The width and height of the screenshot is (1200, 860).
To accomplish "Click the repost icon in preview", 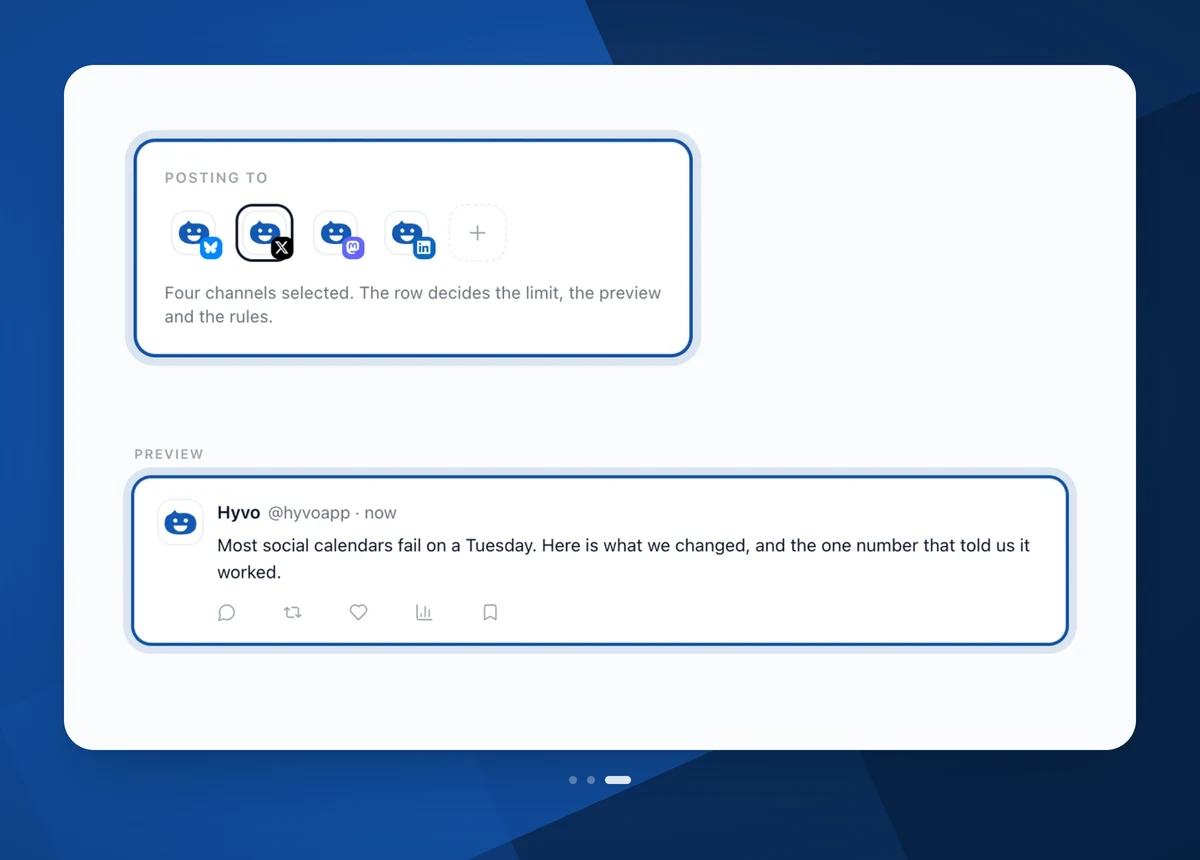I will 293,612.
